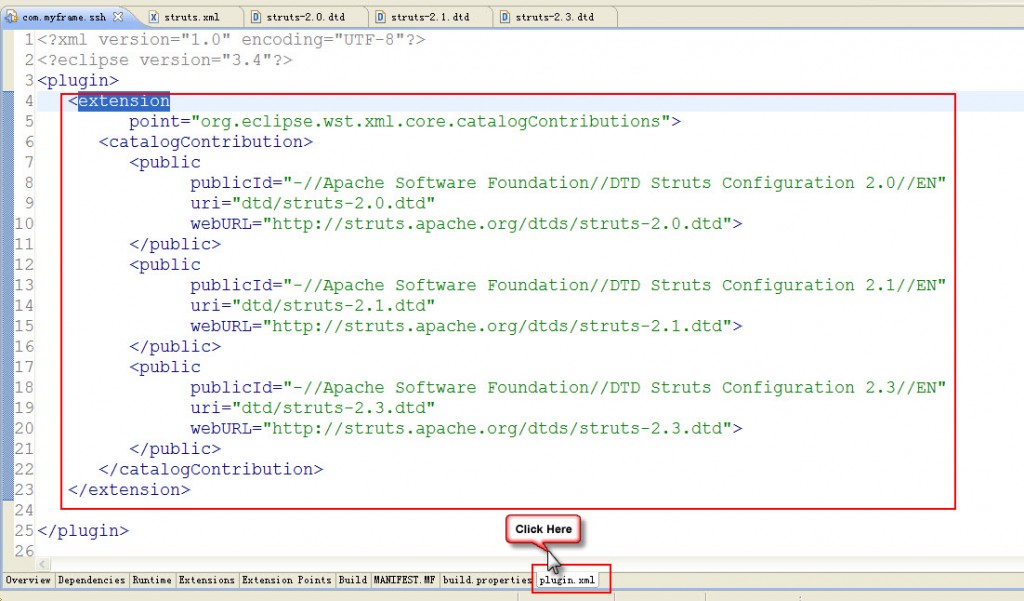Click the DTD icon on struts-2.1.dtd tab

[x=380, y=17]
